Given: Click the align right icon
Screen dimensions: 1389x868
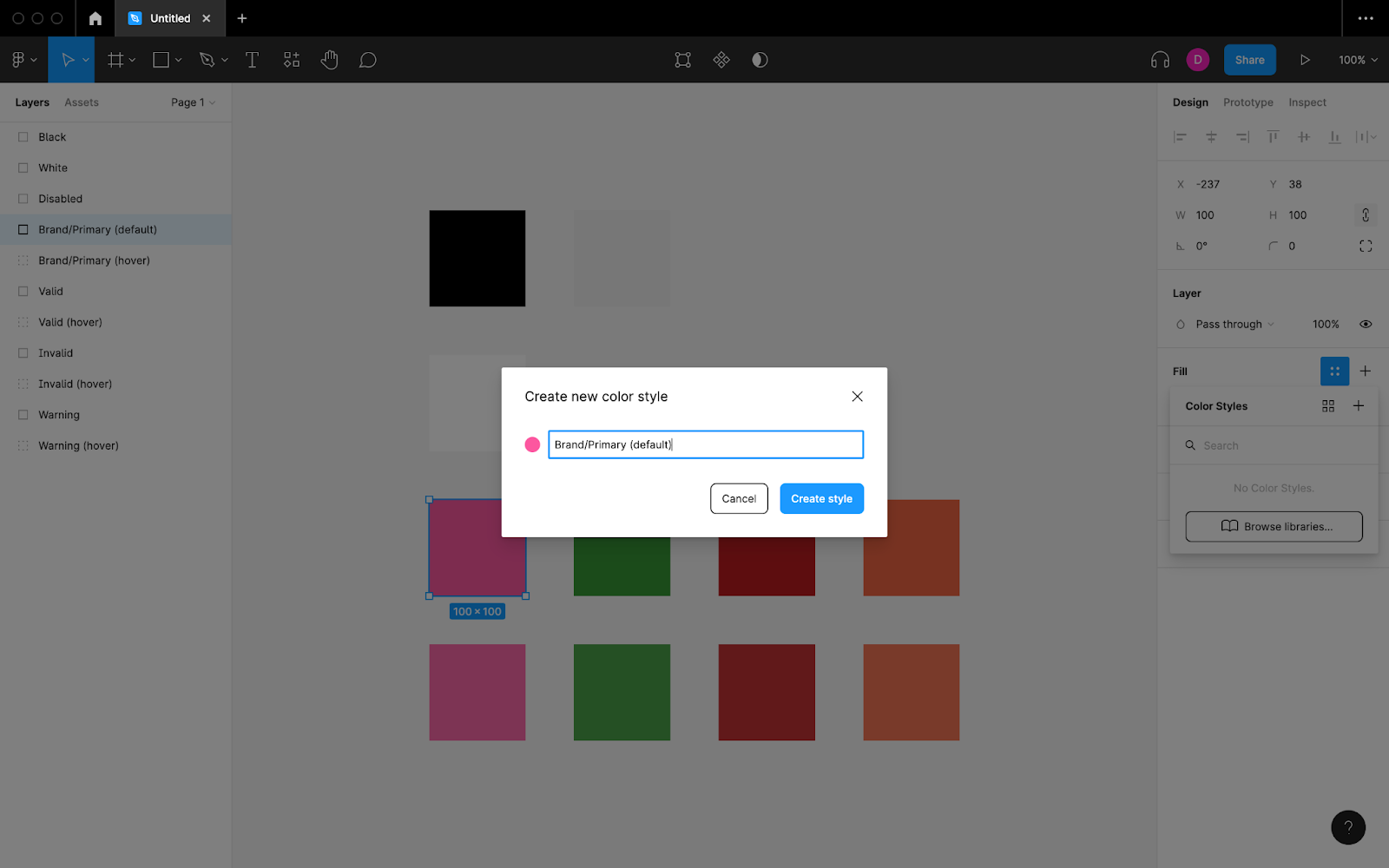Looking at the screenshot, I should click(x=1242, y=137).
